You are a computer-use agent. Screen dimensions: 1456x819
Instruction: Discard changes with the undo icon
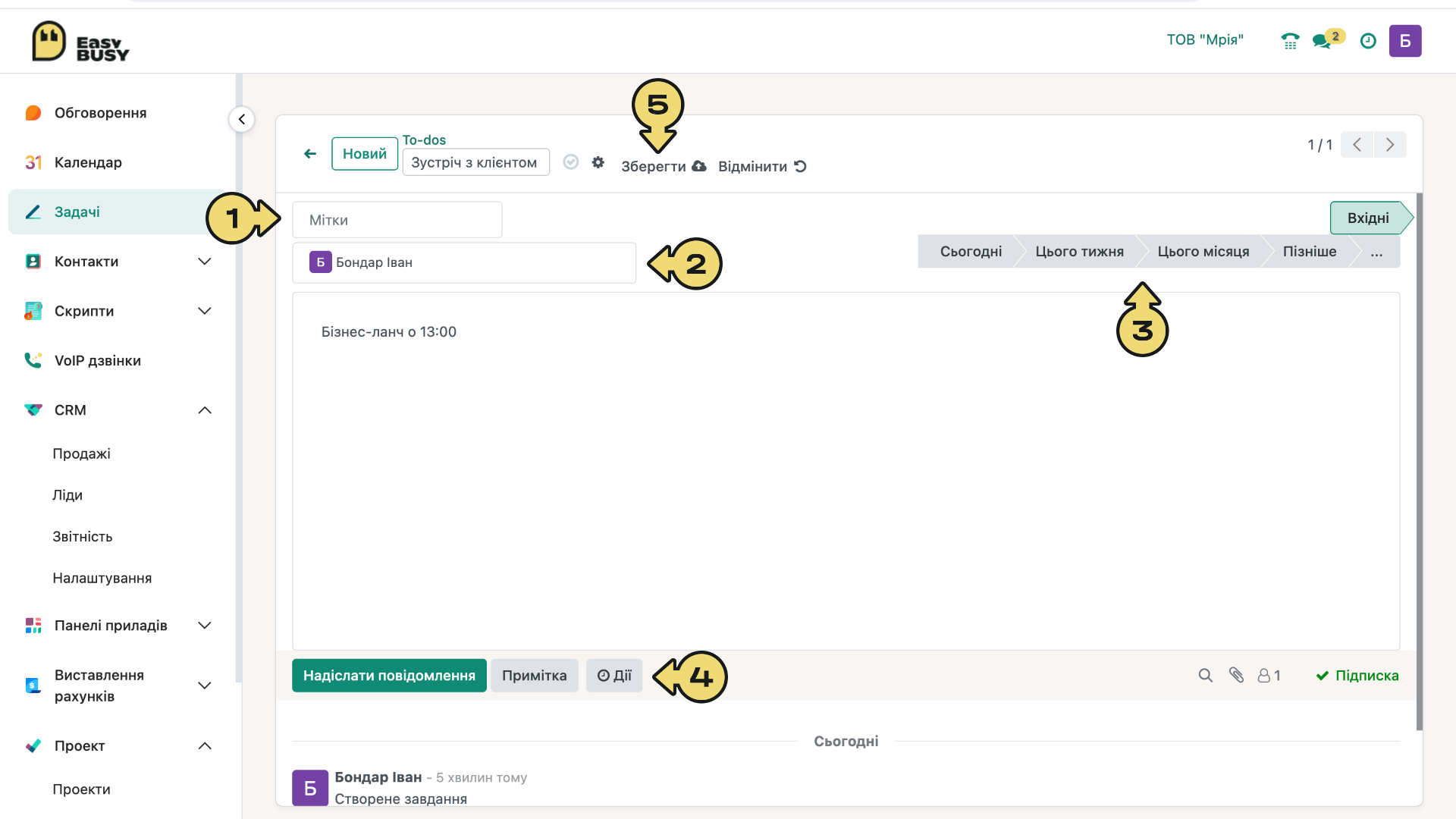[801, 166]
